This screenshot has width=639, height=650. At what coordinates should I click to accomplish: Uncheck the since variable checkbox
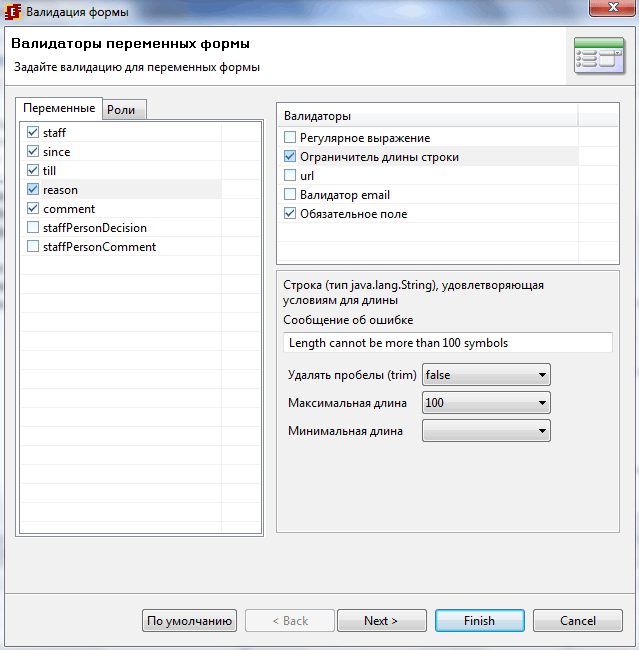33,151
